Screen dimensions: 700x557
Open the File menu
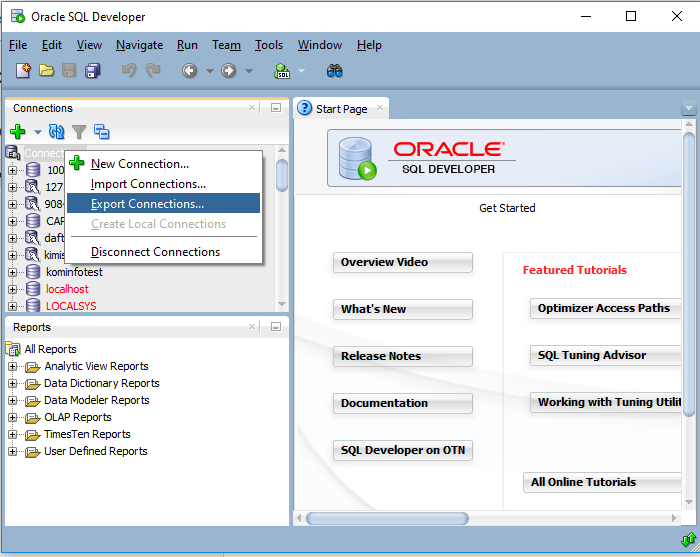pyautogui.click(x=18, y=45)
